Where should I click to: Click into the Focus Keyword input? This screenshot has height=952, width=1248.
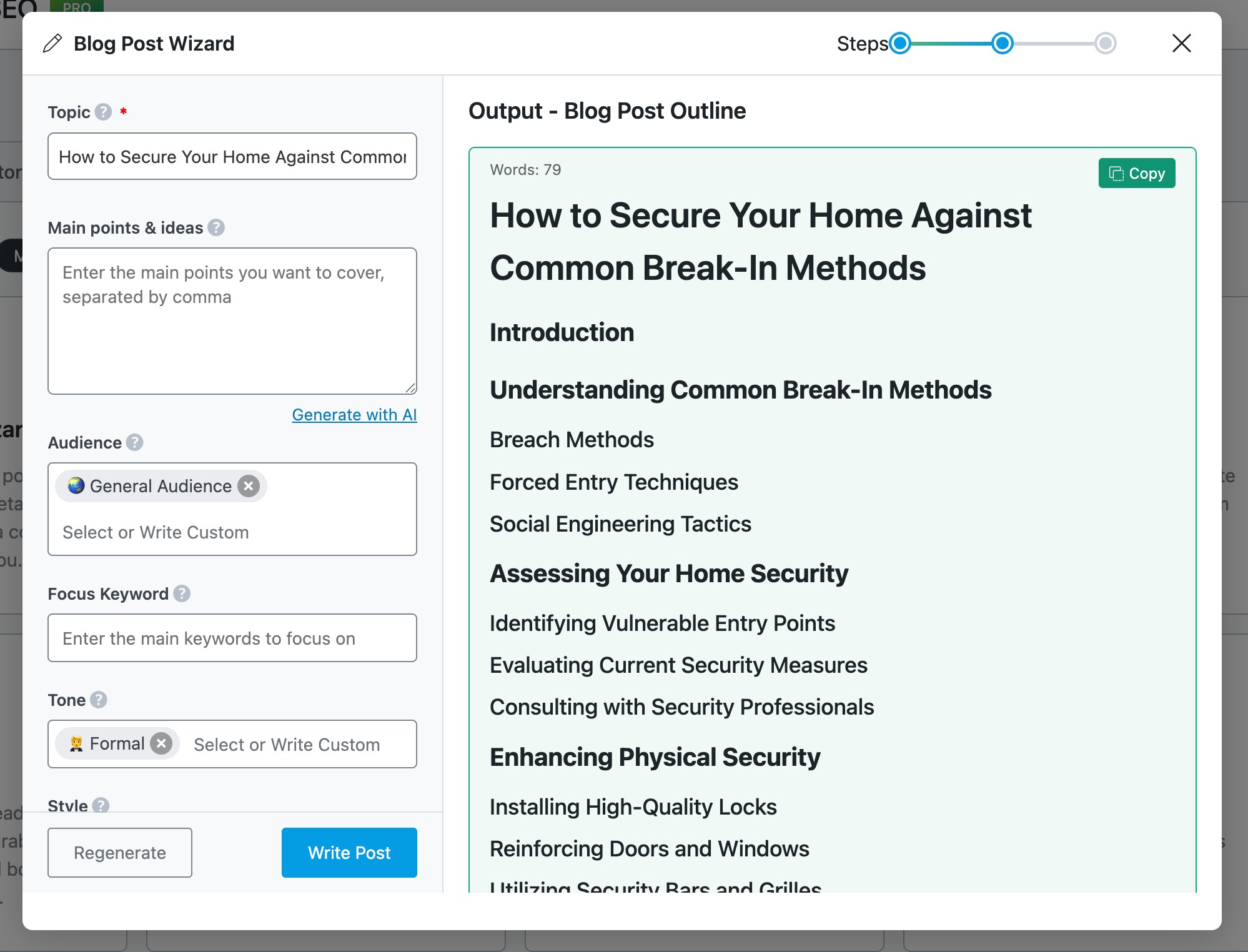(x=232, y=638)
